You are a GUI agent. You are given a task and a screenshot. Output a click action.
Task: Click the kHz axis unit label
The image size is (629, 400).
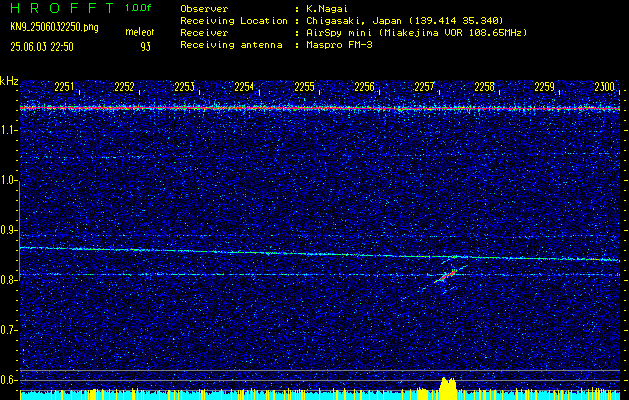[9, 81]
